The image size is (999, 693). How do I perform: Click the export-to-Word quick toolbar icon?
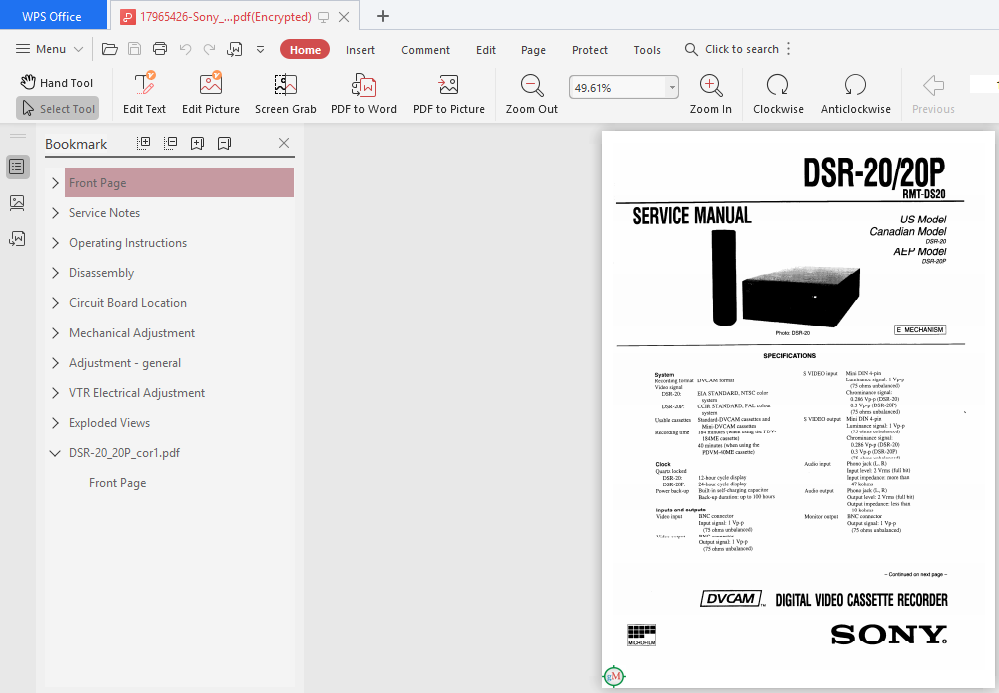point(234,49)
